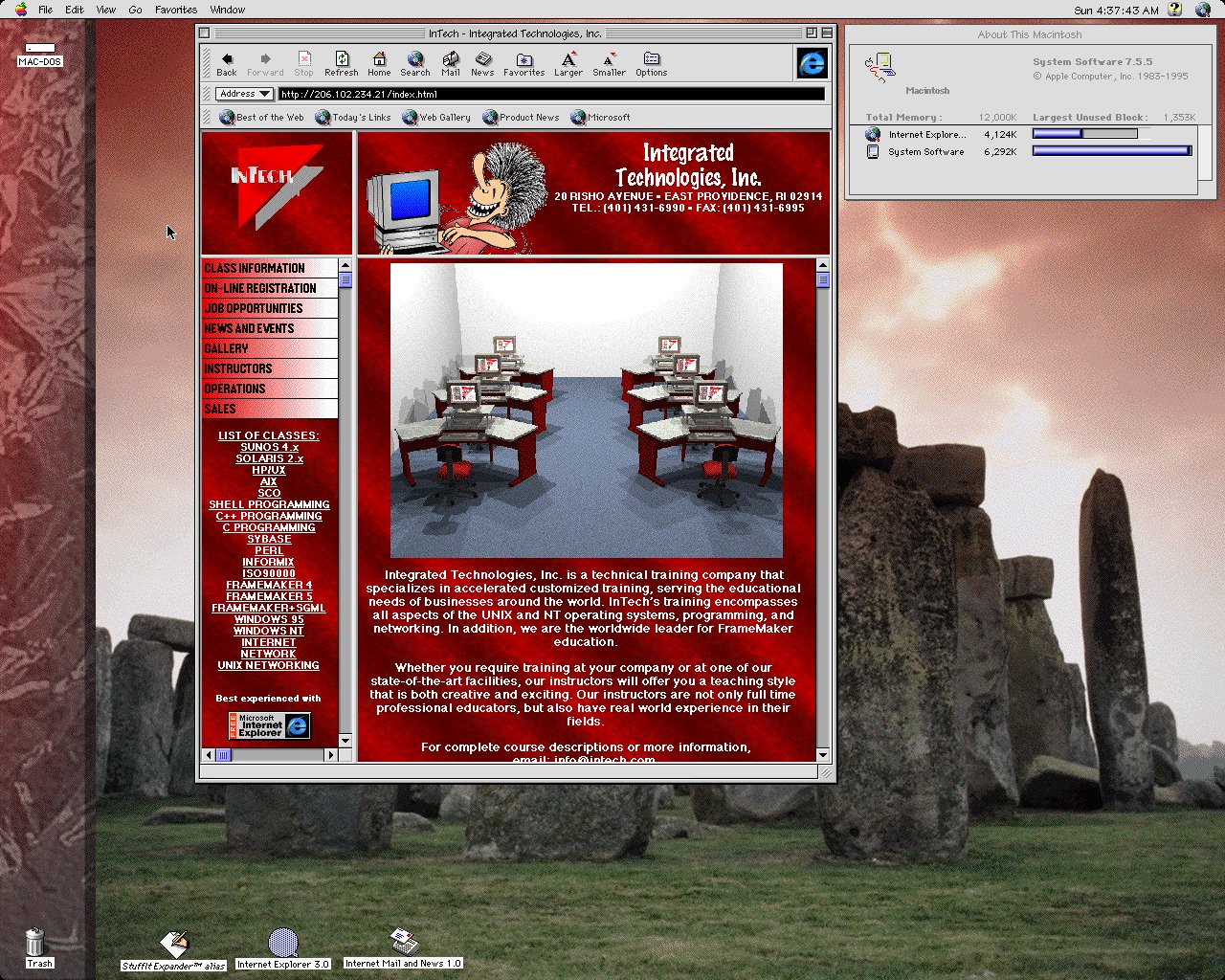This screenshot has height=980, width=1225.
Task: Open the Favorites menu in the menu bar
Action: 175,10
